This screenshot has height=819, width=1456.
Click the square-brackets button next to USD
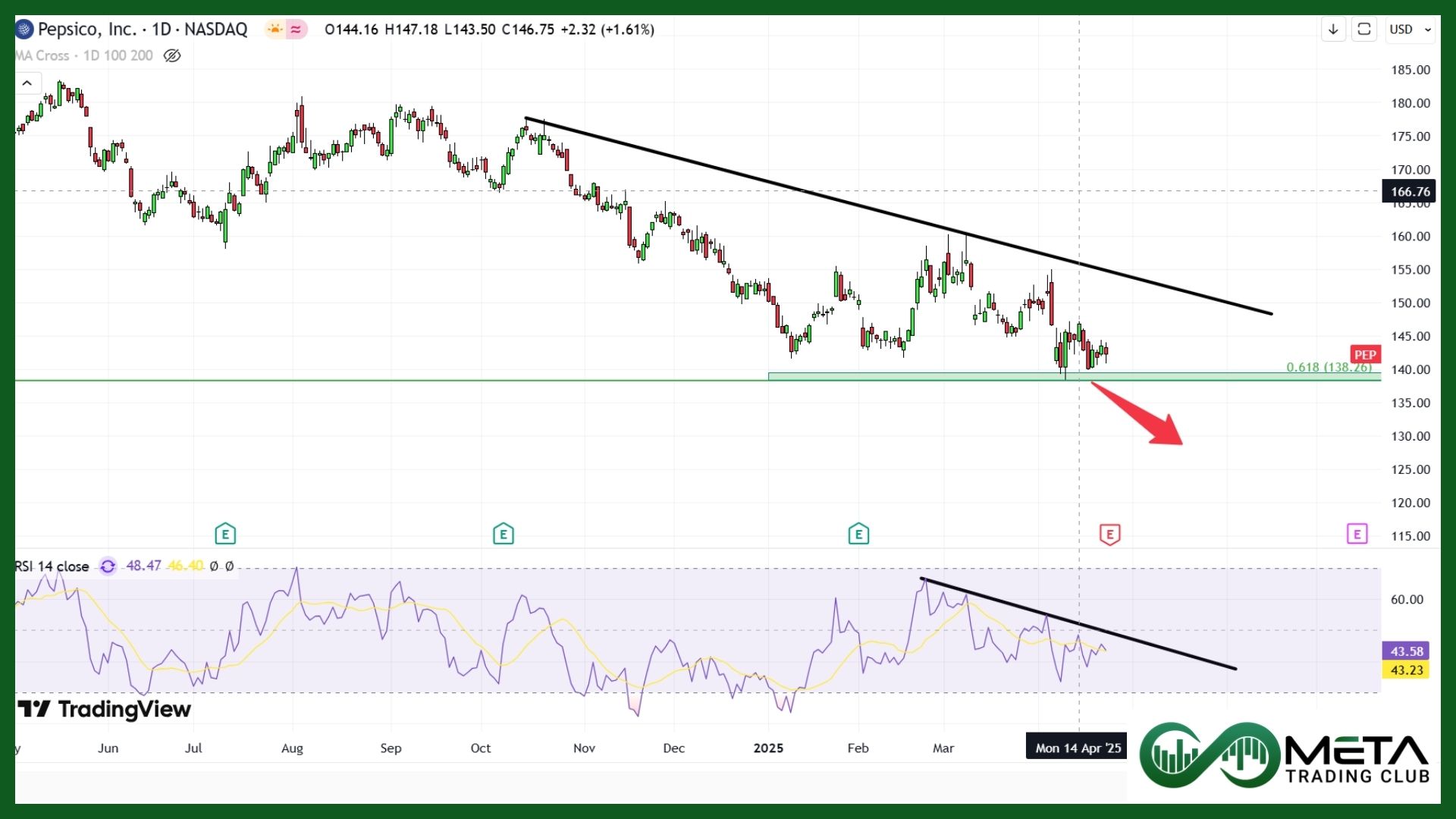click(x=1364, y=30)
